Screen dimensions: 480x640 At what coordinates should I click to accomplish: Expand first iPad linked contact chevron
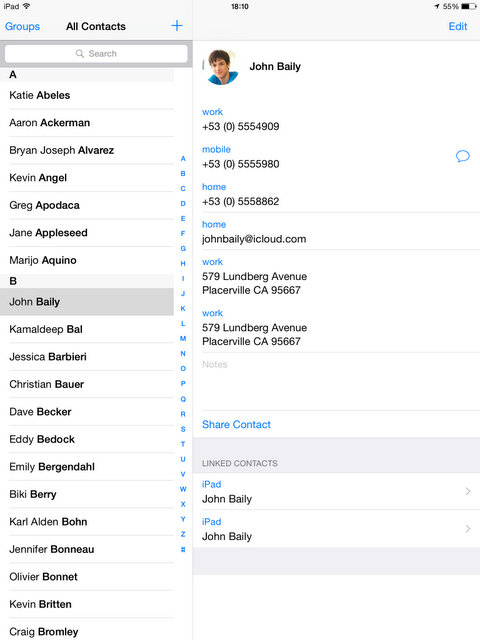468,491
